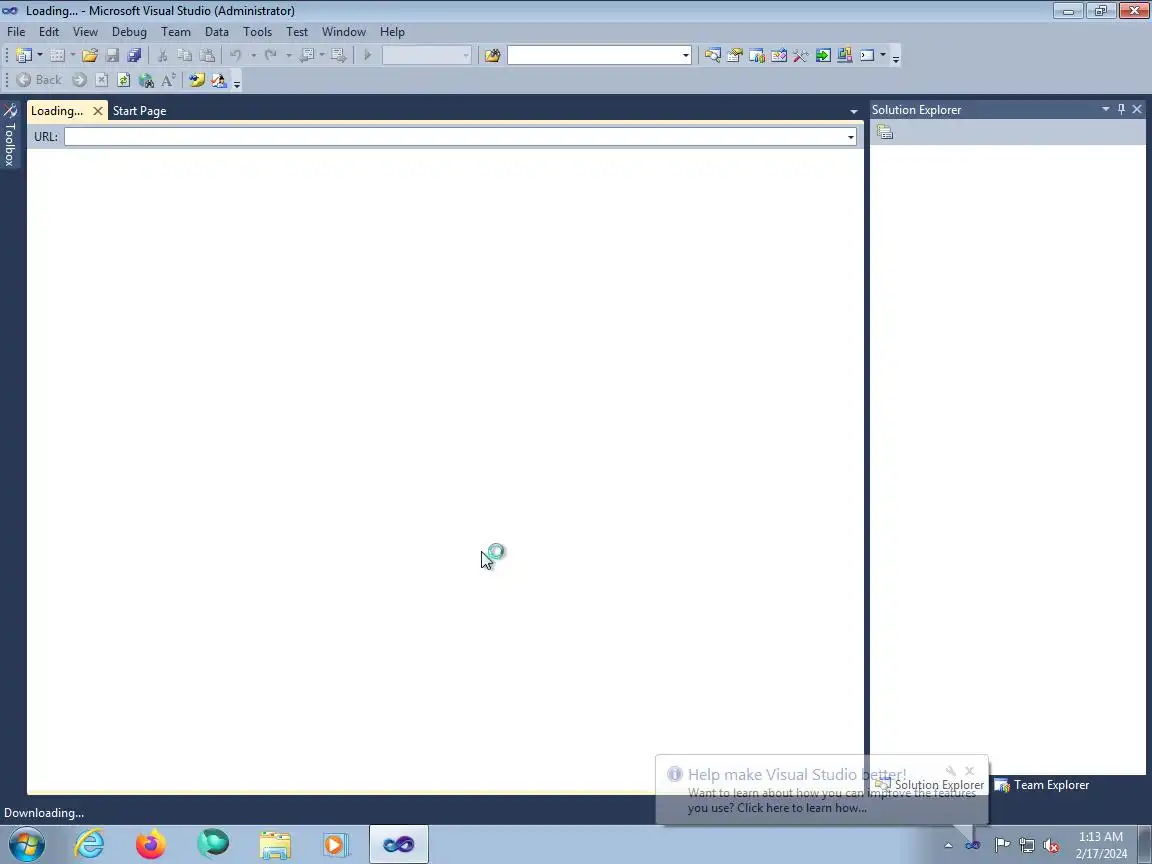Open the File menu
The image size is (1152, 864).
16,32
